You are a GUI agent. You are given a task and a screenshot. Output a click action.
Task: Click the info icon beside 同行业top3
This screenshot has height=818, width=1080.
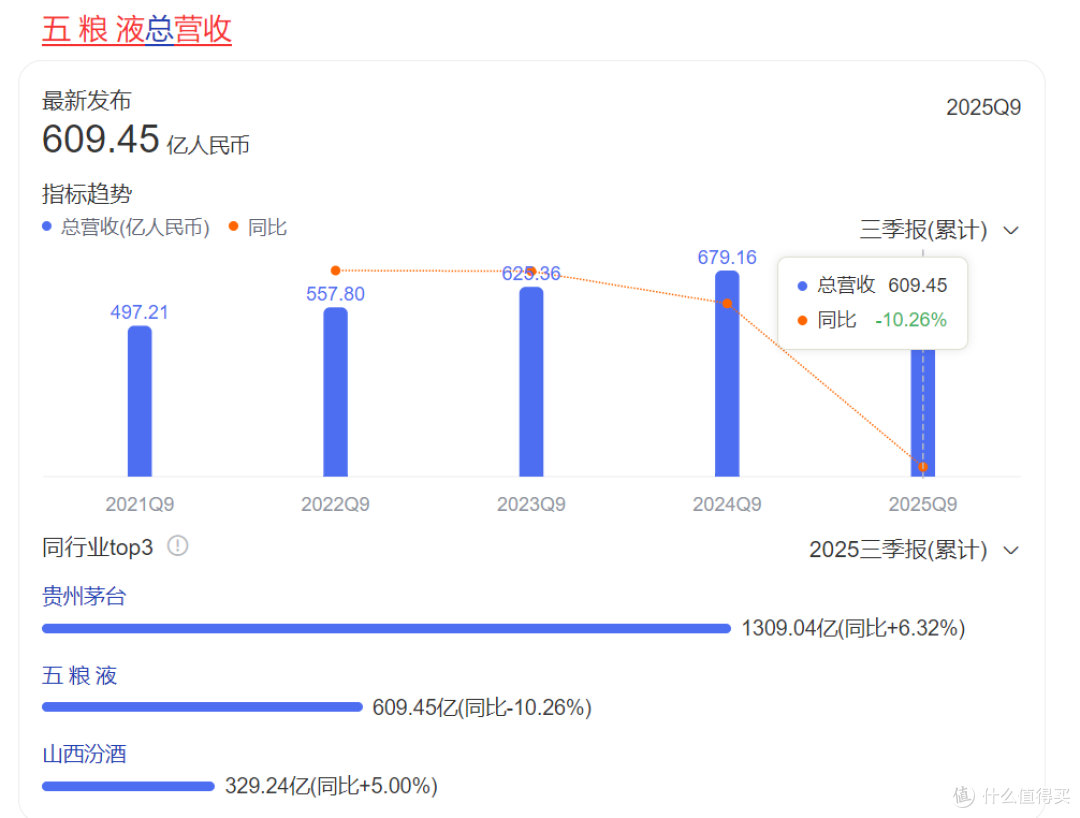(x=178, y=546)
